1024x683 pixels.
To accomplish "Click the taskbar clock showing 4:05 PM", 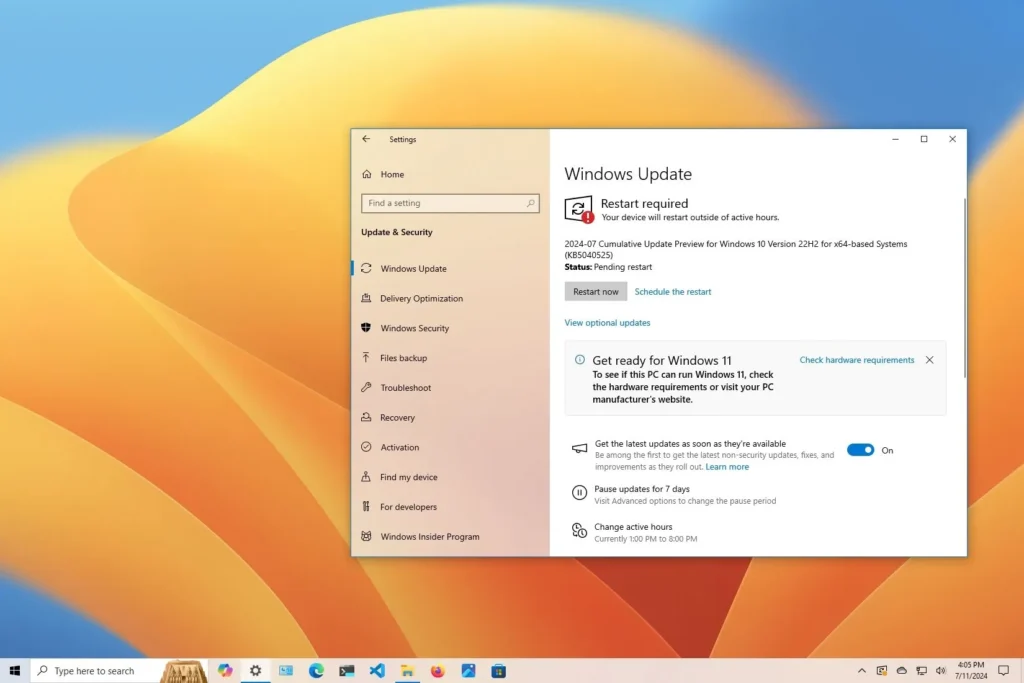I will (x=972, y=671).
